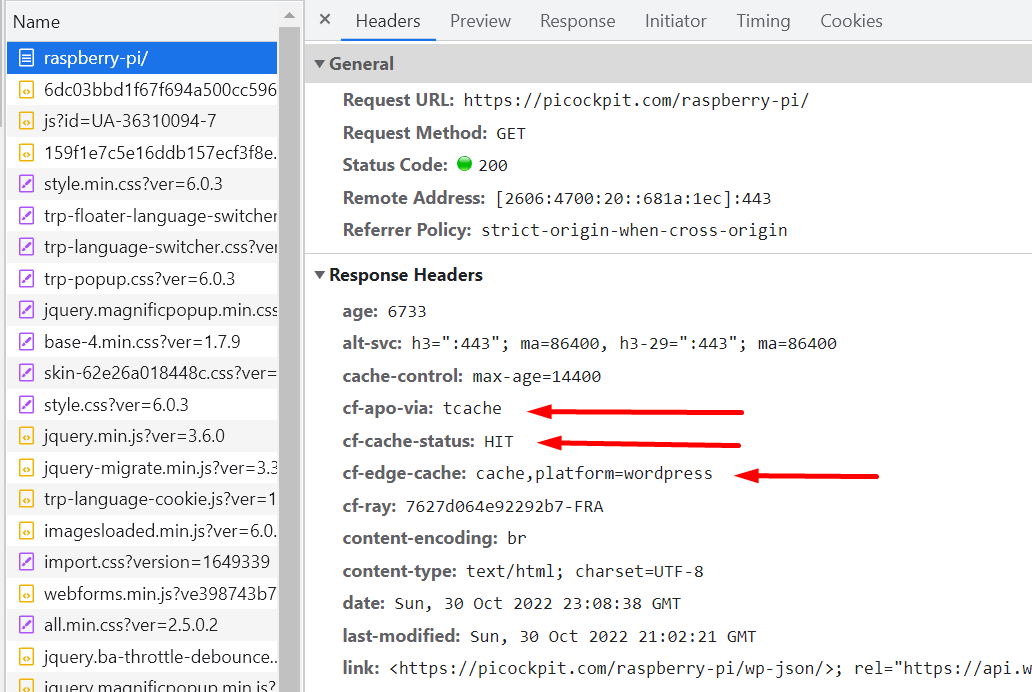
Task: Click stylesheet icon beside trp-language-switcher.css
Action: [x=26, y=247]
